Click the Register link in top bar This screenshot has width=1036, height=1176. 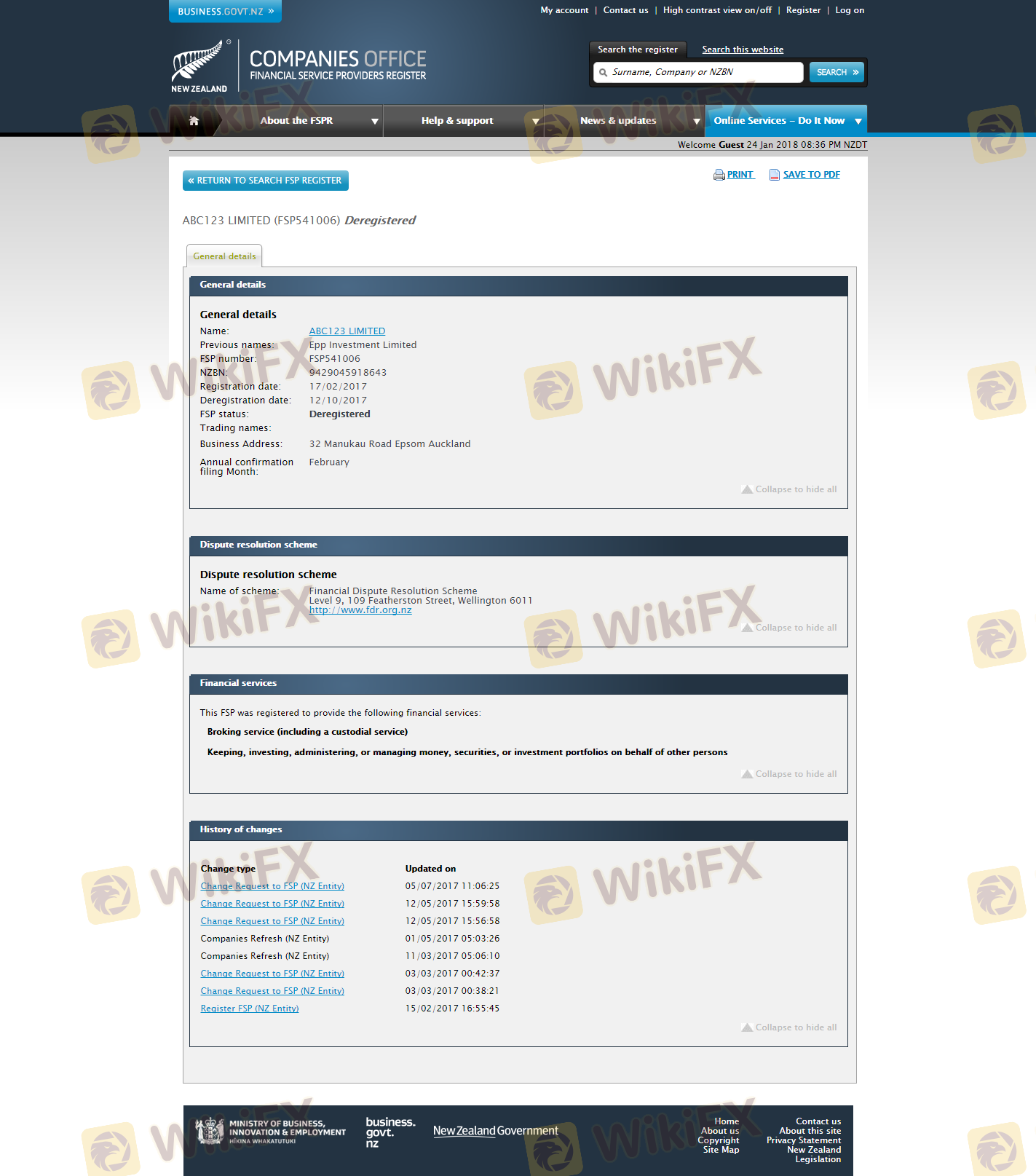pos(803,10)
